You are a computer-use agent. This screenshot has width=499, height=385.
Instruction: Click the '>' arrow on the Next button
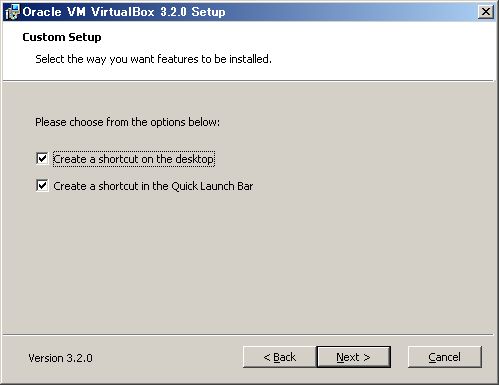tap(367, 357)
